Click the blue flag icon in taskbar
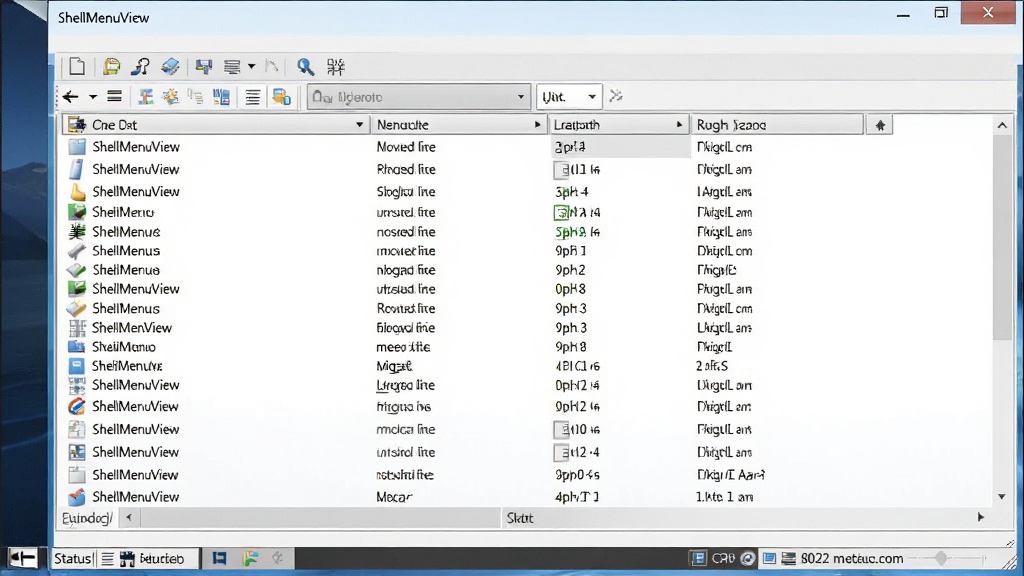 click(x=219, y=558)
